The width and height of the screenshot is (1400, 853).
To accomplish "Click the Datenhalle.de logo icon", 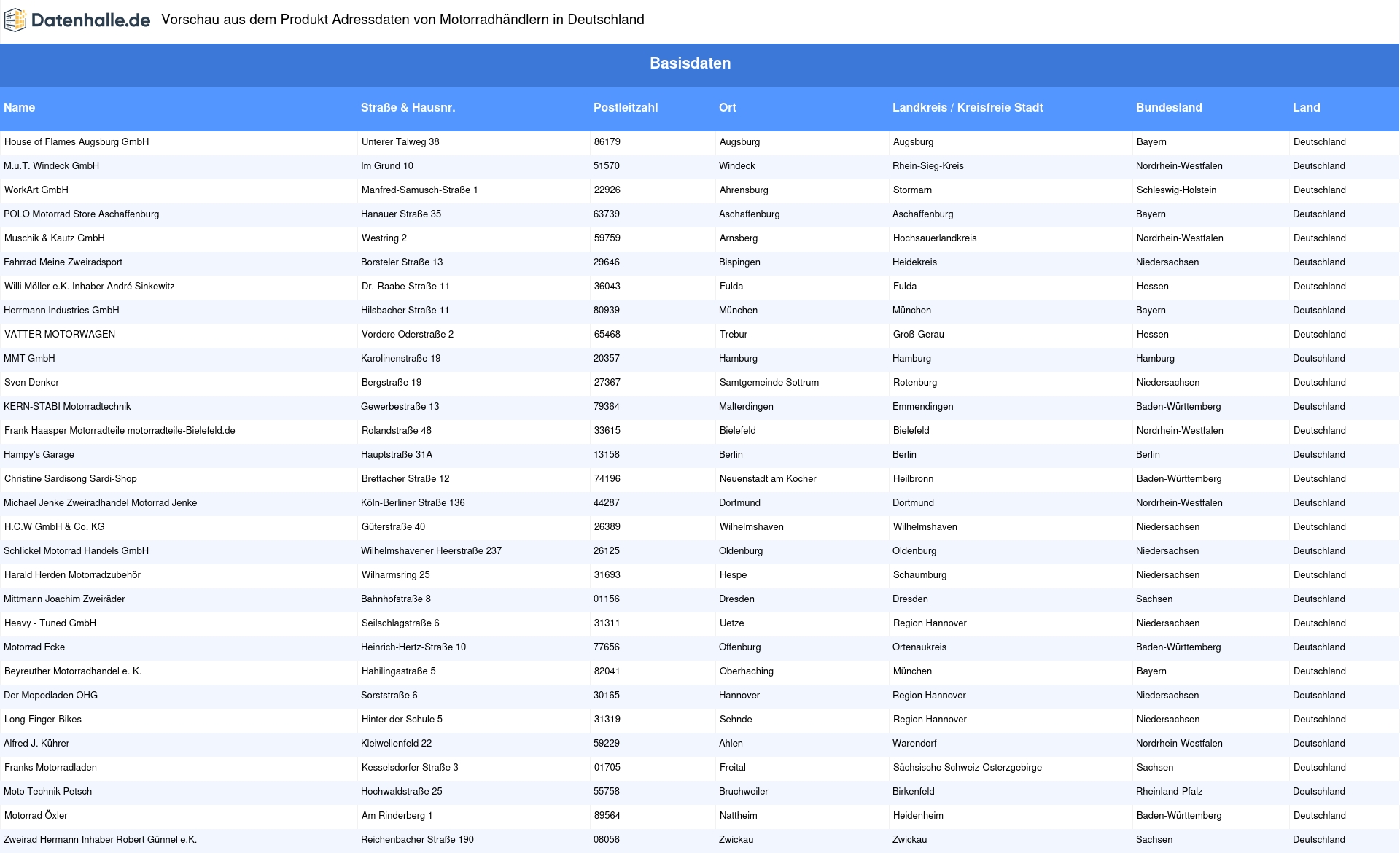I will tap(15, 20).
